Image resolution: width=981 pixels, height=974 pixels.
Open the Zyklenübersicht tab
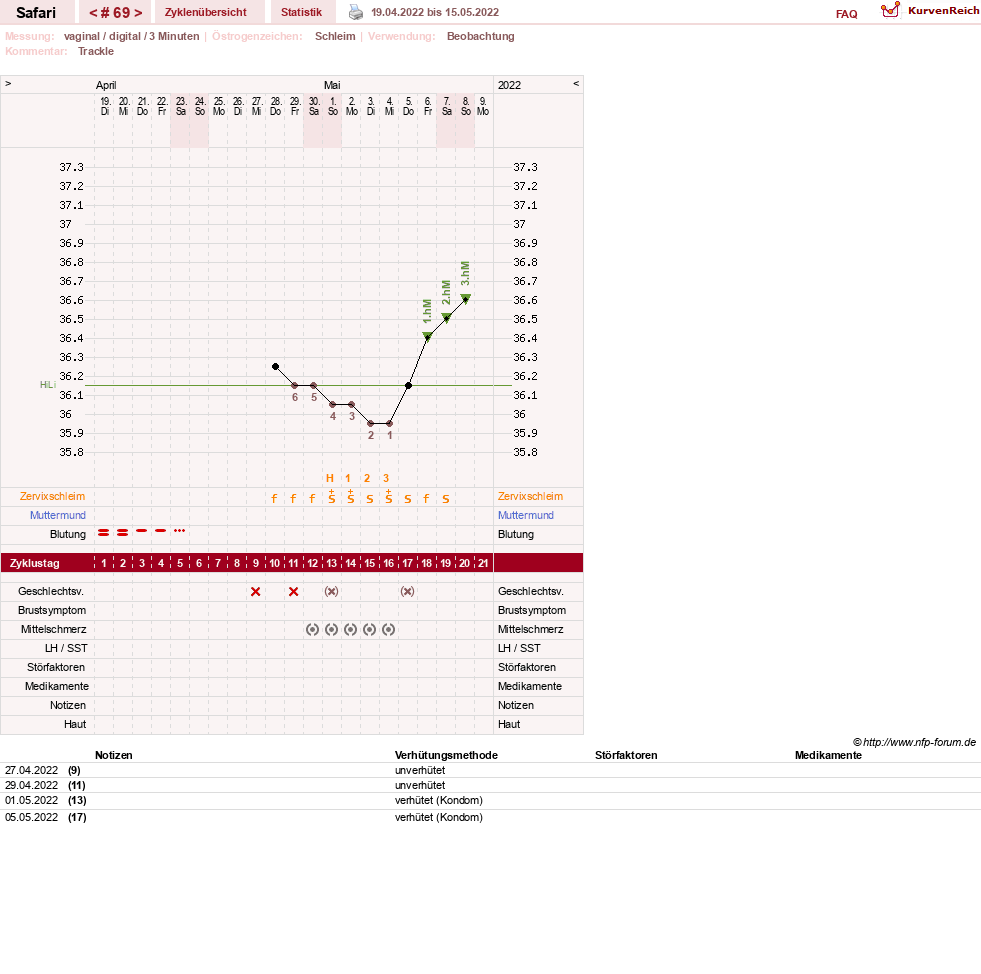tap(206, 12)
